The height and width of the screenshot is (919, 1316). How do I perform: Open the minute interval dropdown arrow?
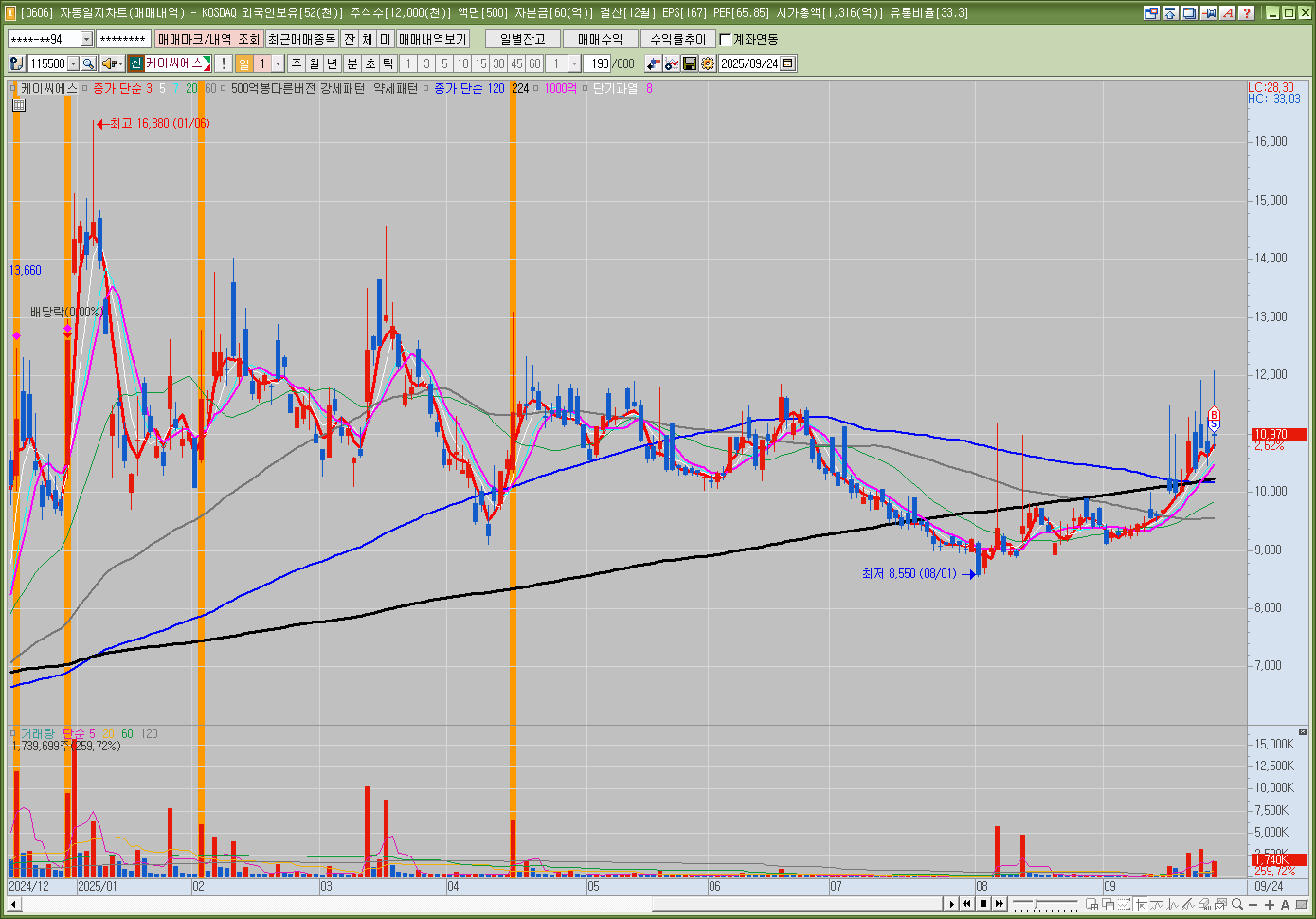(574, 63)
